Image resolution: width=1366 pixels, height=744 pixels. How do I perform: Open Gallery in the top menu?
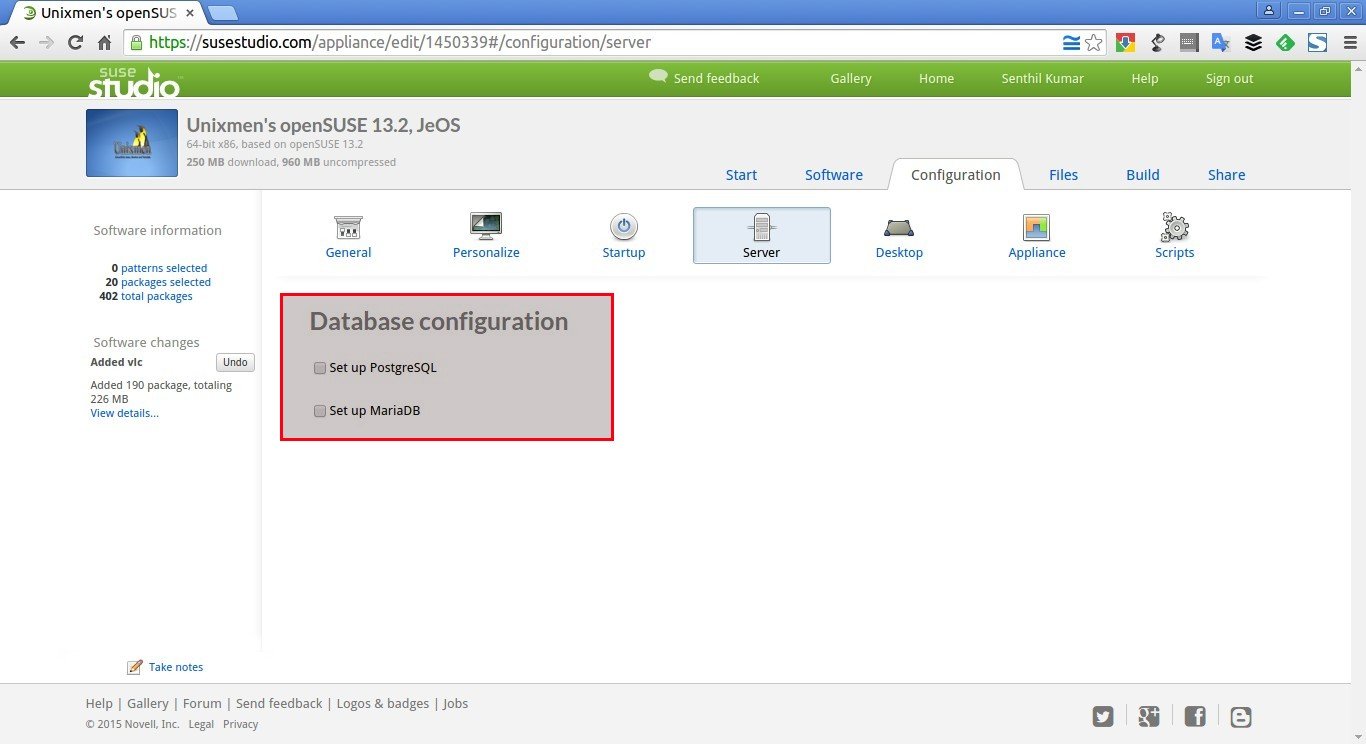851,78
